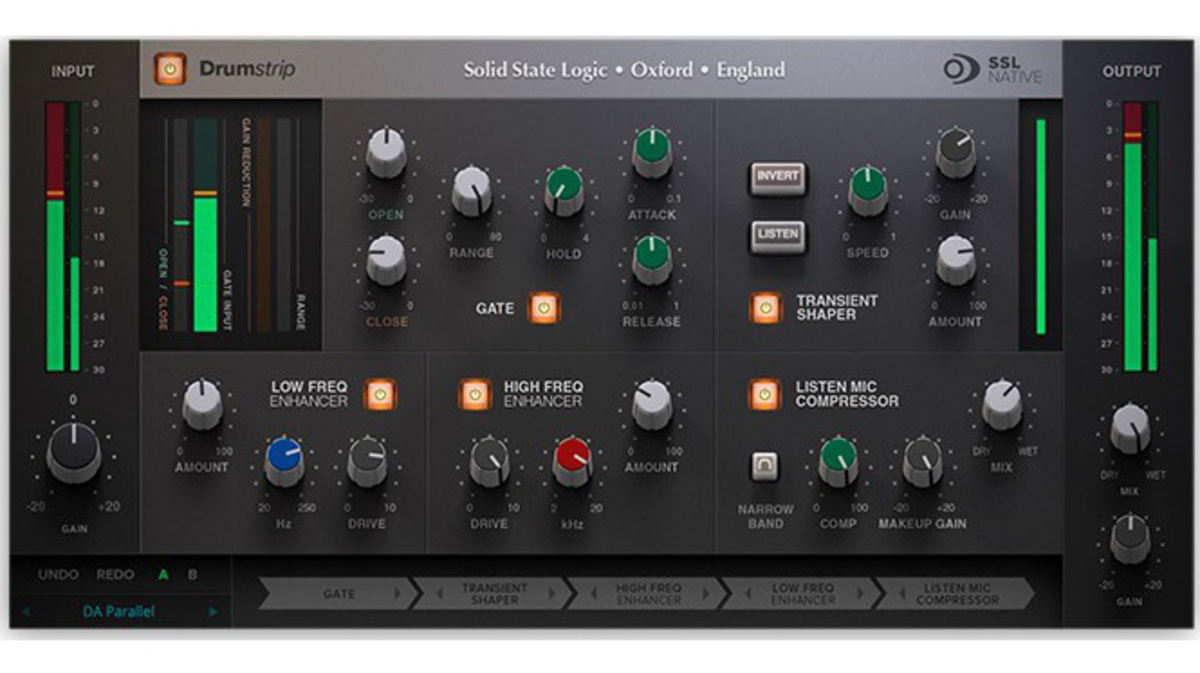Select the A comparison setting
The height and width of the screenshot is (673, 1200).
164,575
